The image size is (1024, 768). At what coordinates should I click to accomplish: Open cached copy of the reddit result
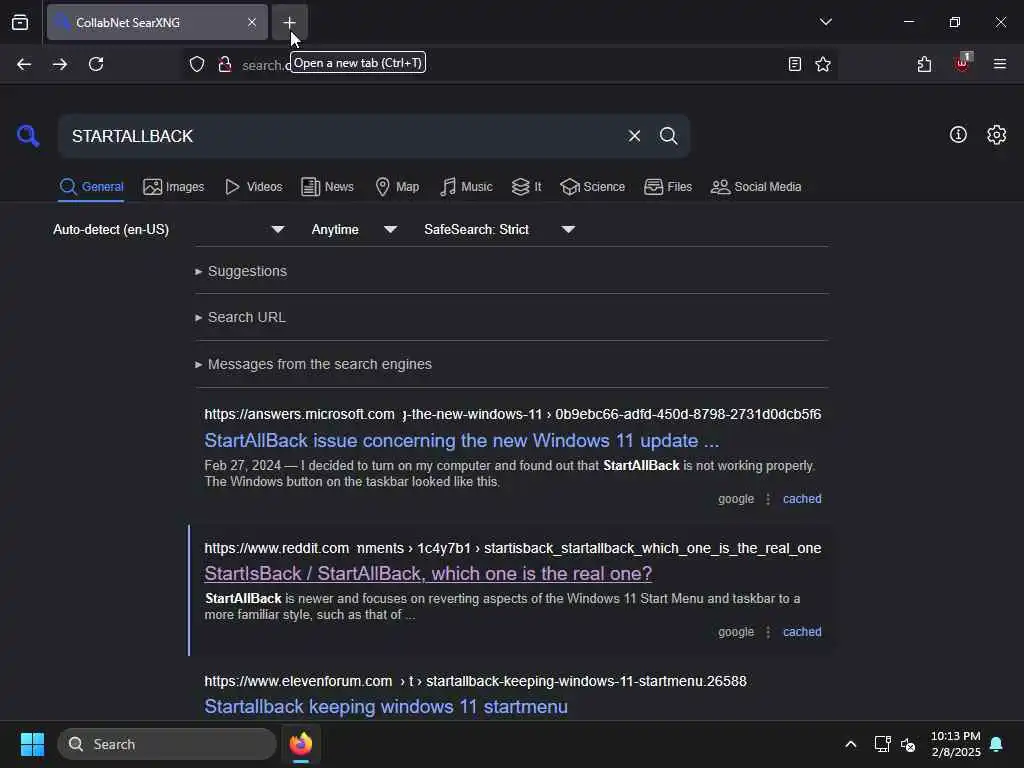pos(802,632)
